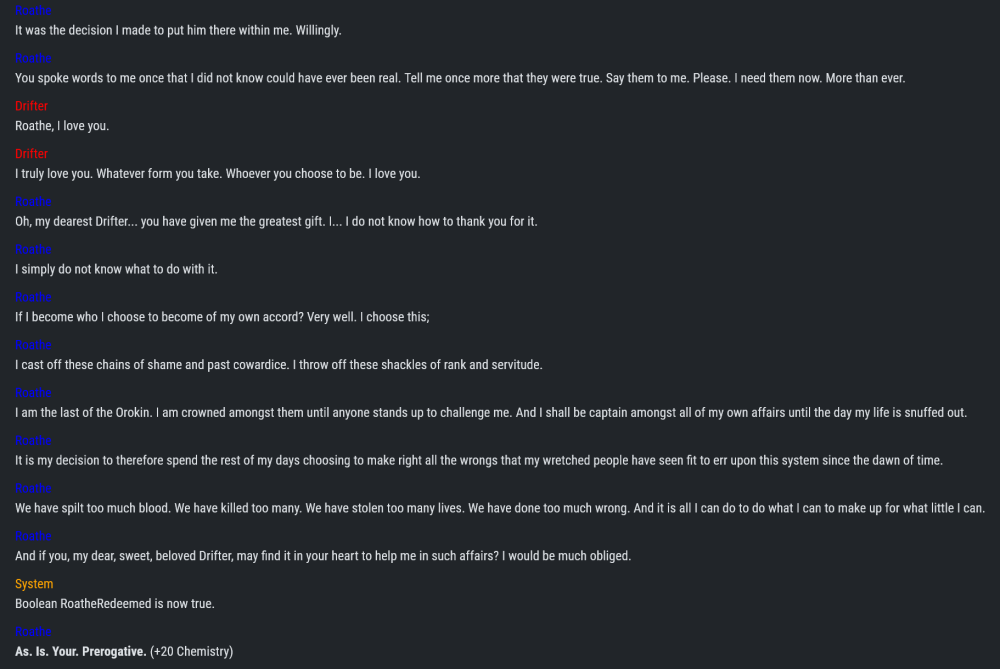1000x669 pixels.
Task: Click Roathe name above "We have spilt too much blood"
Action: pos(33,489)
